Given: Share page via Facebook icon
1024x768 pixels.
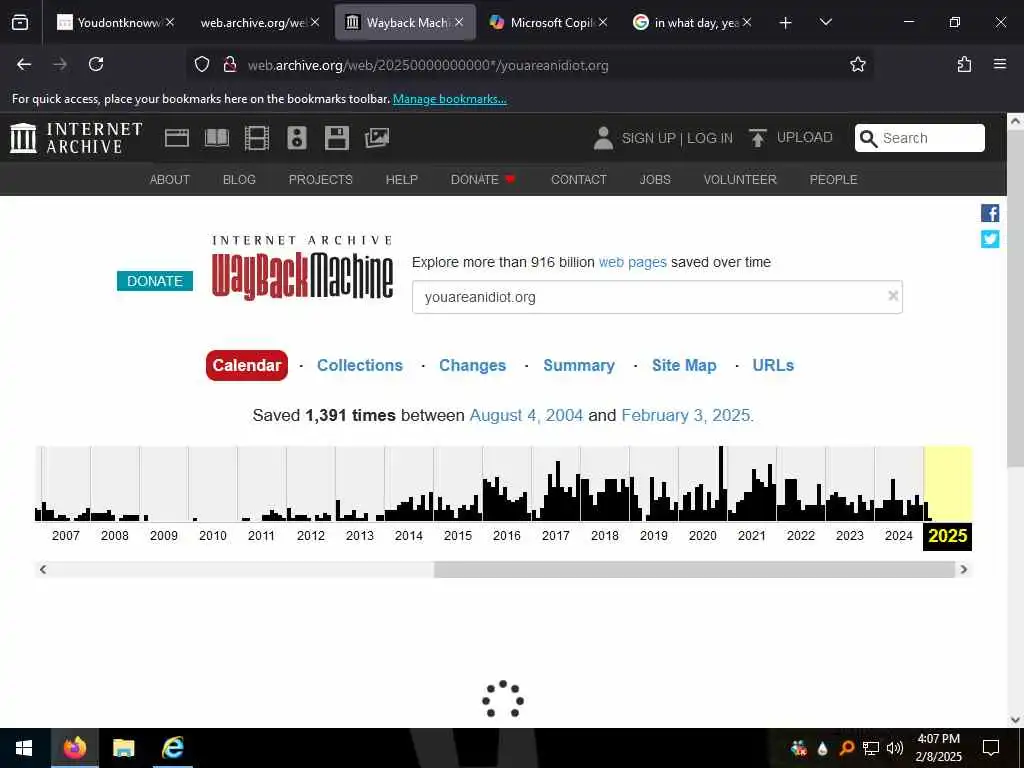Looking at the screenshot, I should [x=990, y=213].
